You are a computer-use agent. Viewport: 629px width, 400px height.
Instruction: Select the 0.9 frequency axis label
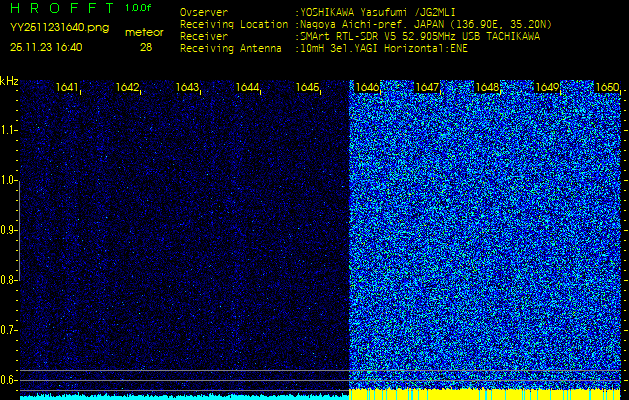point(7,230)
